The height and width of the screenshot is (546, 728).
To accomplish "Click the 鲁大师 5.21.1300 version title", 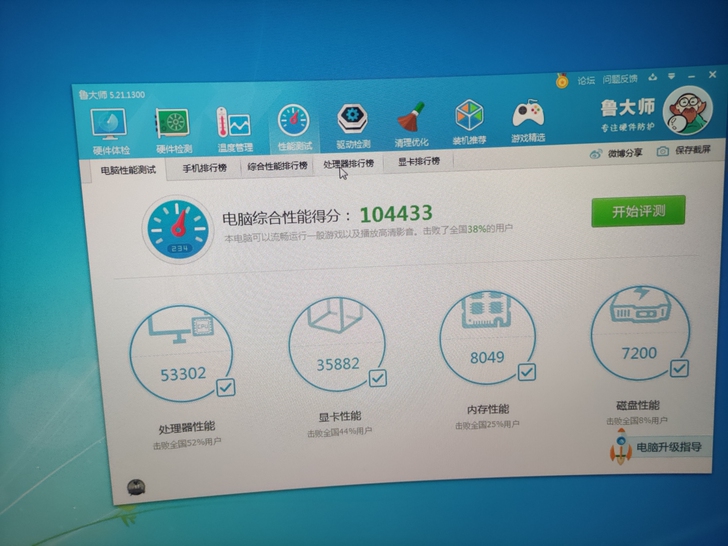I will 112,95.
